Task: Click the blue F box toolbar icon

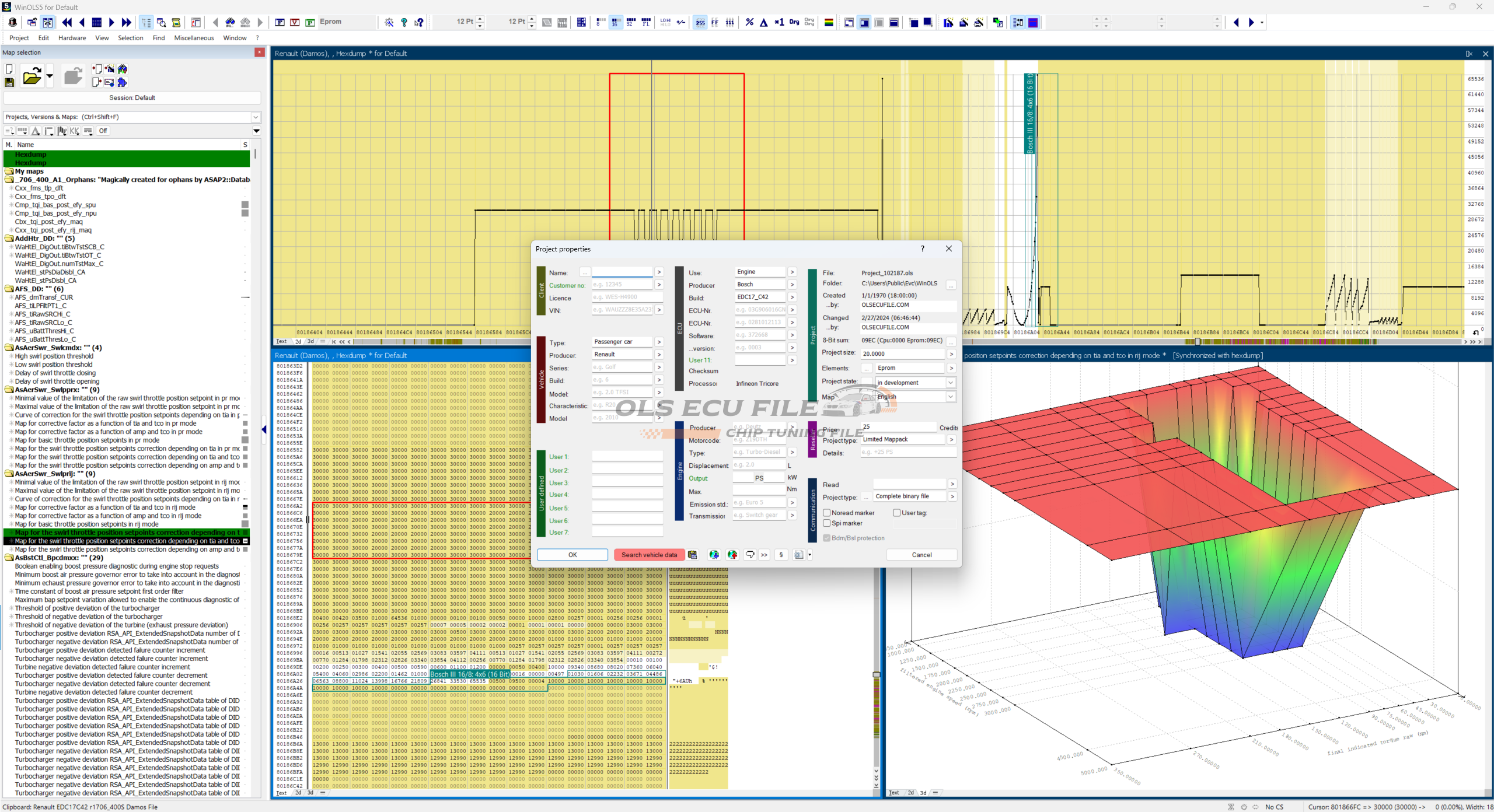Action: coord(280,22)
